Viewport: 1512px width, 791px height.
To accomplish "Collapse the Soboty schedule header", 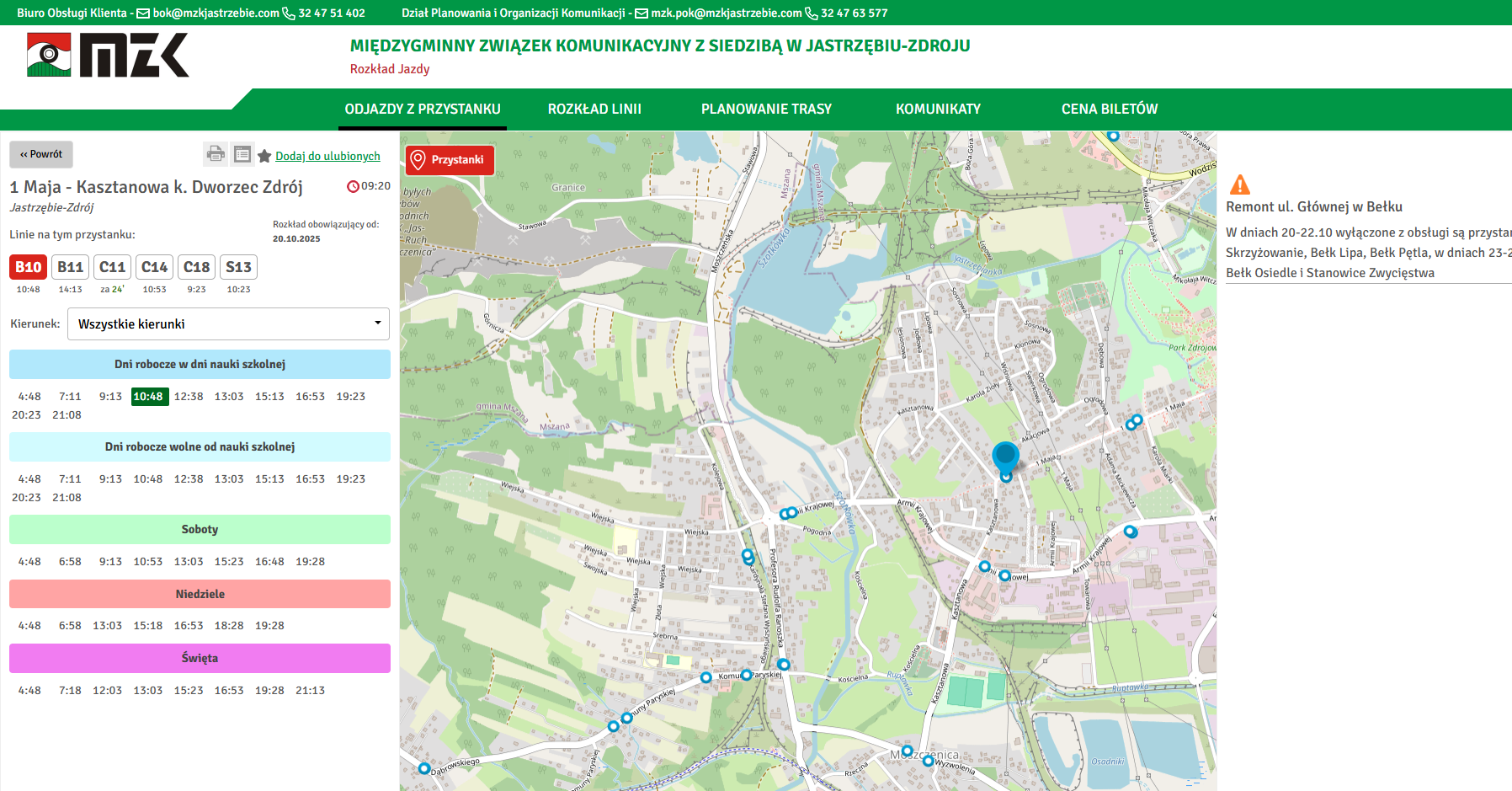I will pyautogui.click(x=200, y=529).
